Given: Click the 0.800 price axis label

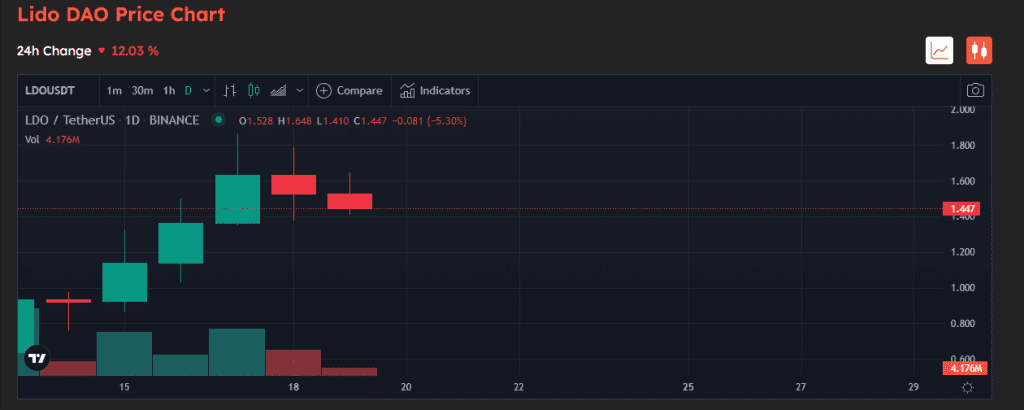Looking at the screenshot, I should (x=962, y=324).
